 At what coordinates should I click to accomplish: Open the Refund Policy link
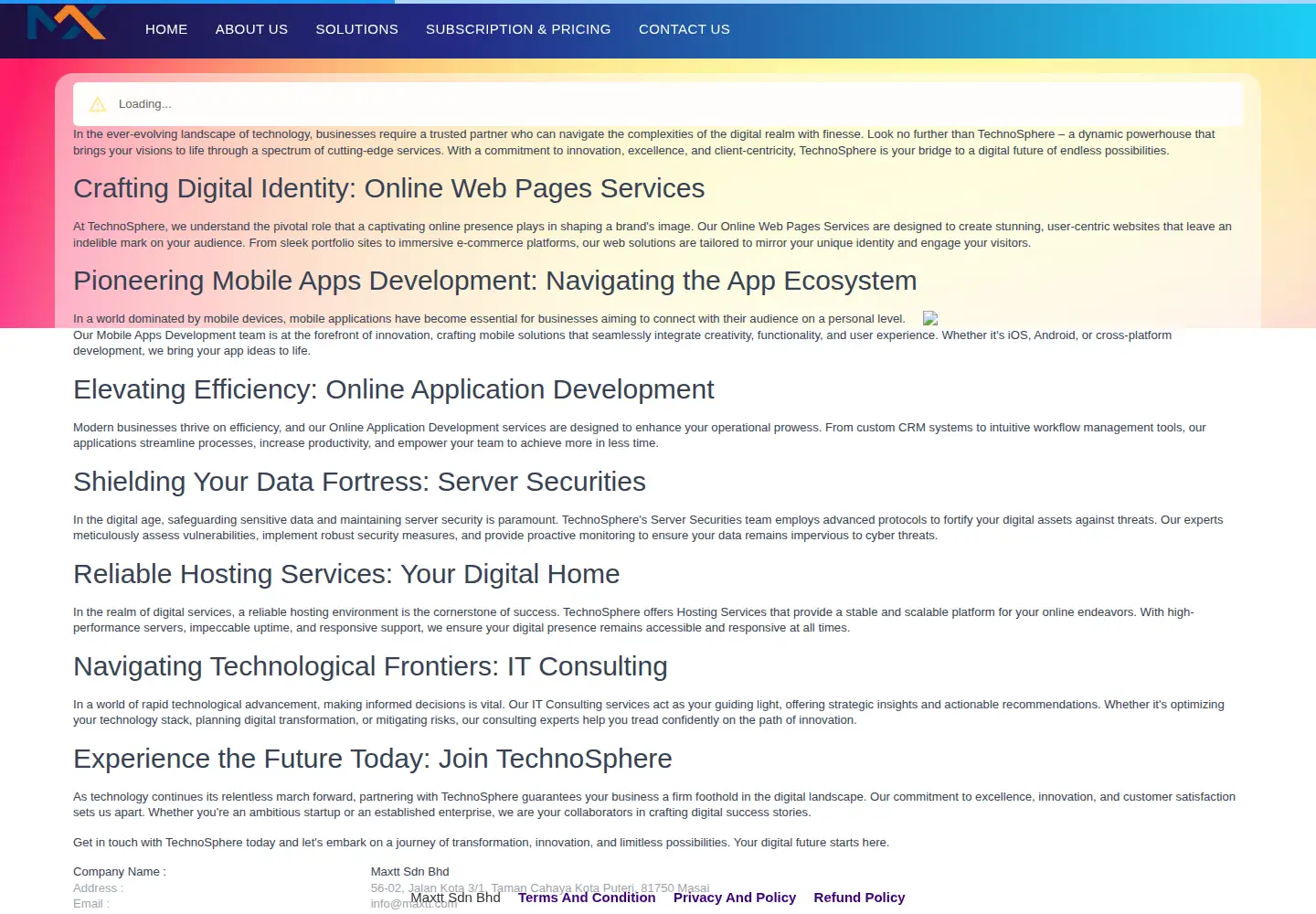point(859,898)
